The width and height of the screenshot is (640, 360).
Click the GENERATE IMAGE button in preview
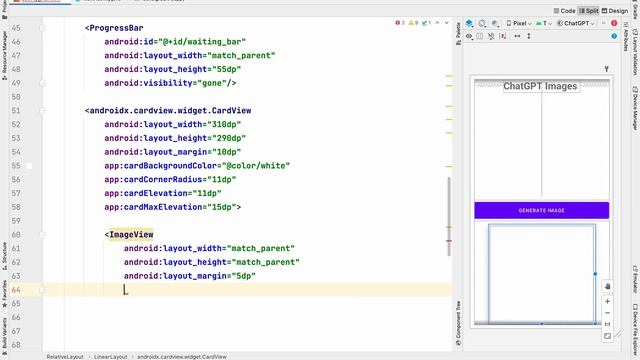click(541, 210)
